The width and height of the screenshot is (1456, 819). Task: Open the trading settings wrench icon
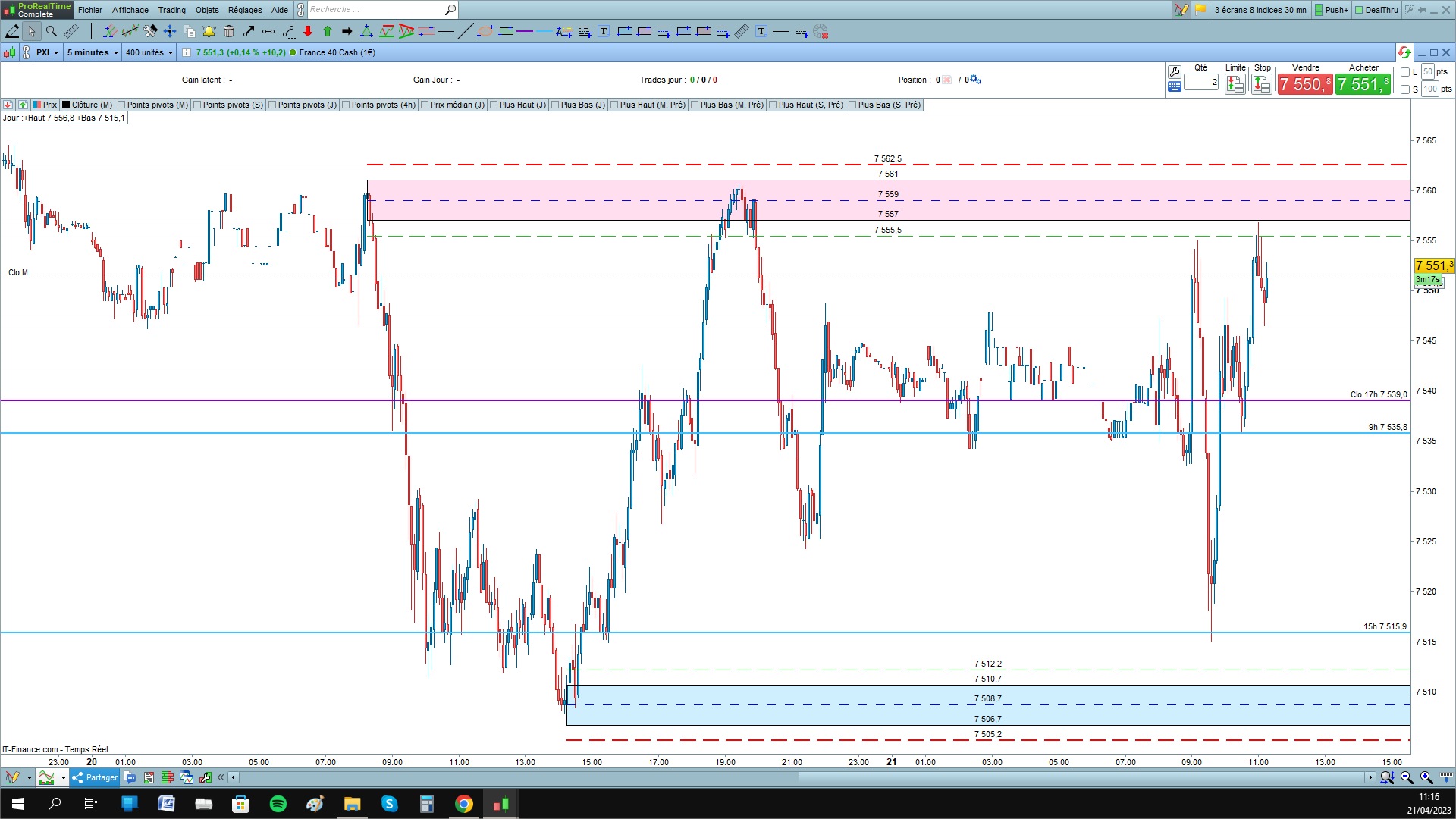click(1175, 71)
